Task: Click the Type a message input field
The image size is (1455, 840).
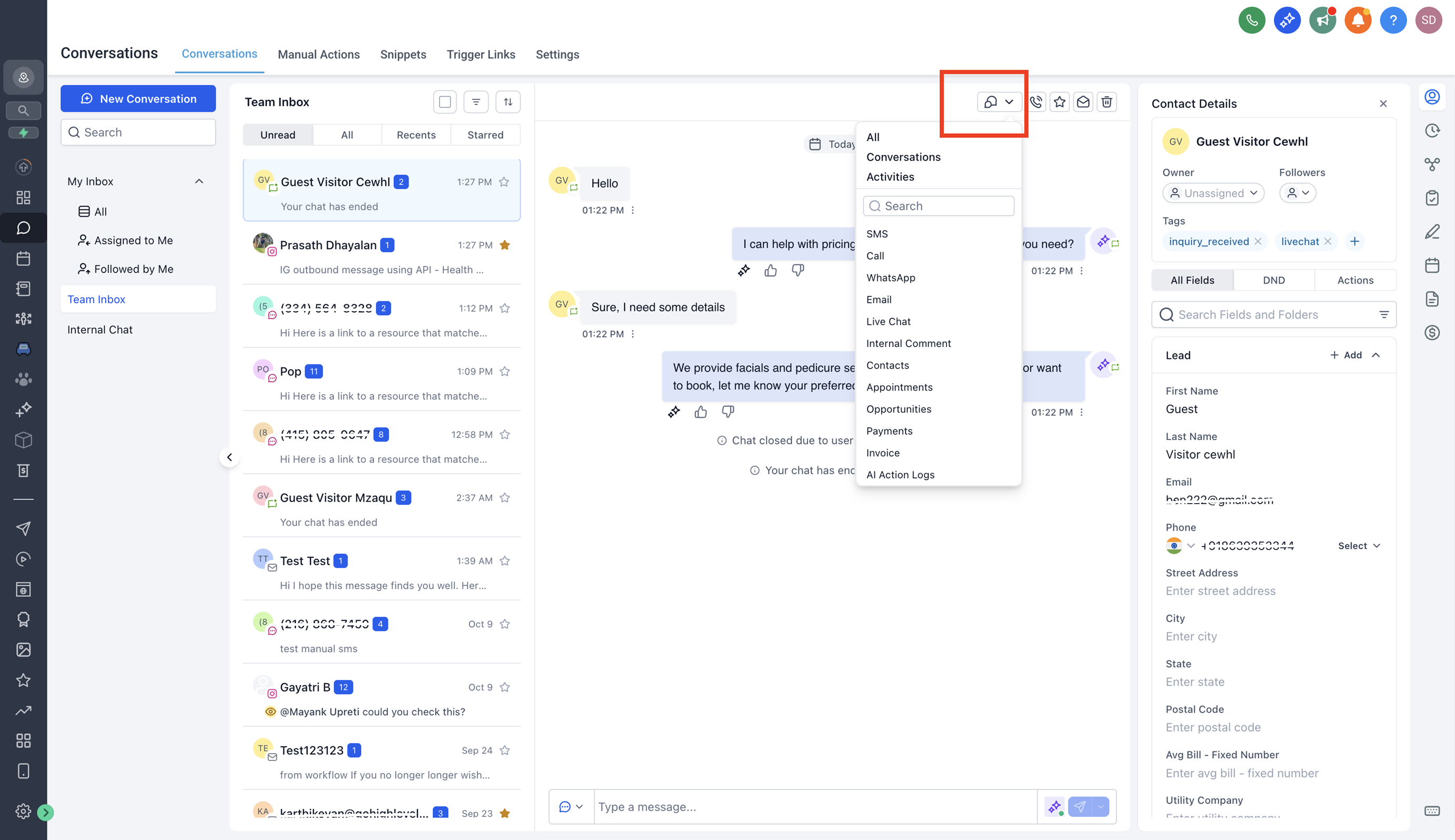Action: 814,806
